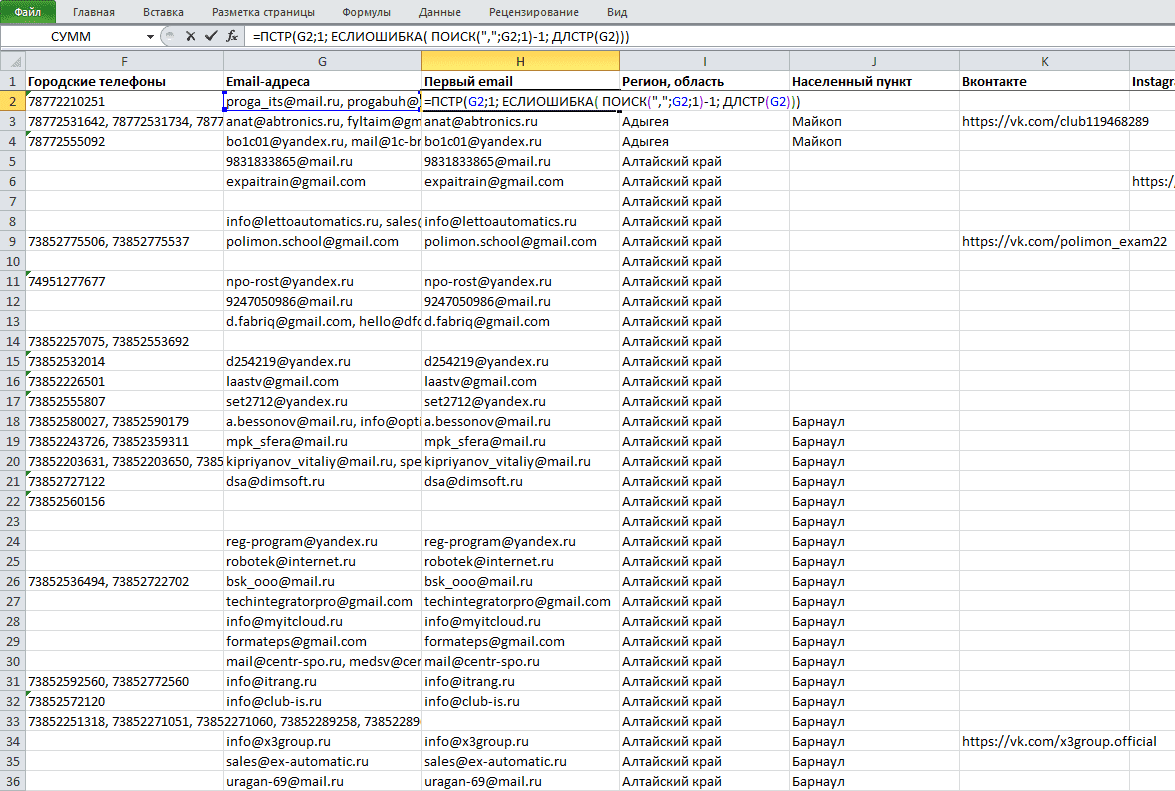1175x791 pixels.
Task: Select column J header
Action: (875, 61)
